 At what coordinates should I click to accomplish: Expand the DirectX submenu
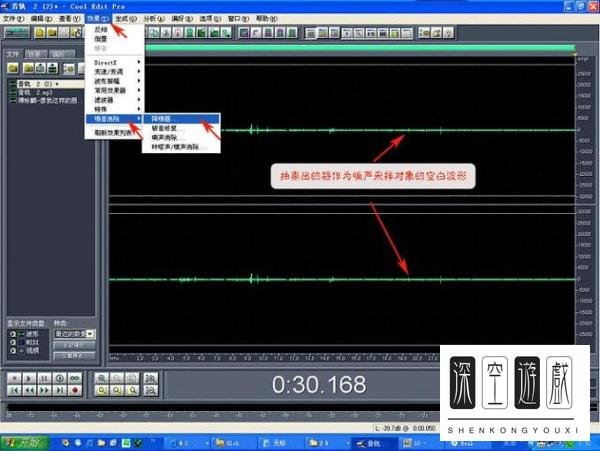(114, 62)
